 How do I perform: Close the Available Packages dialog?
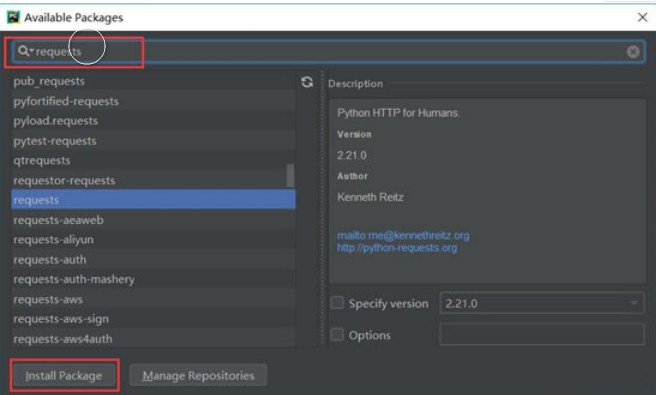(x=642, y=17)
